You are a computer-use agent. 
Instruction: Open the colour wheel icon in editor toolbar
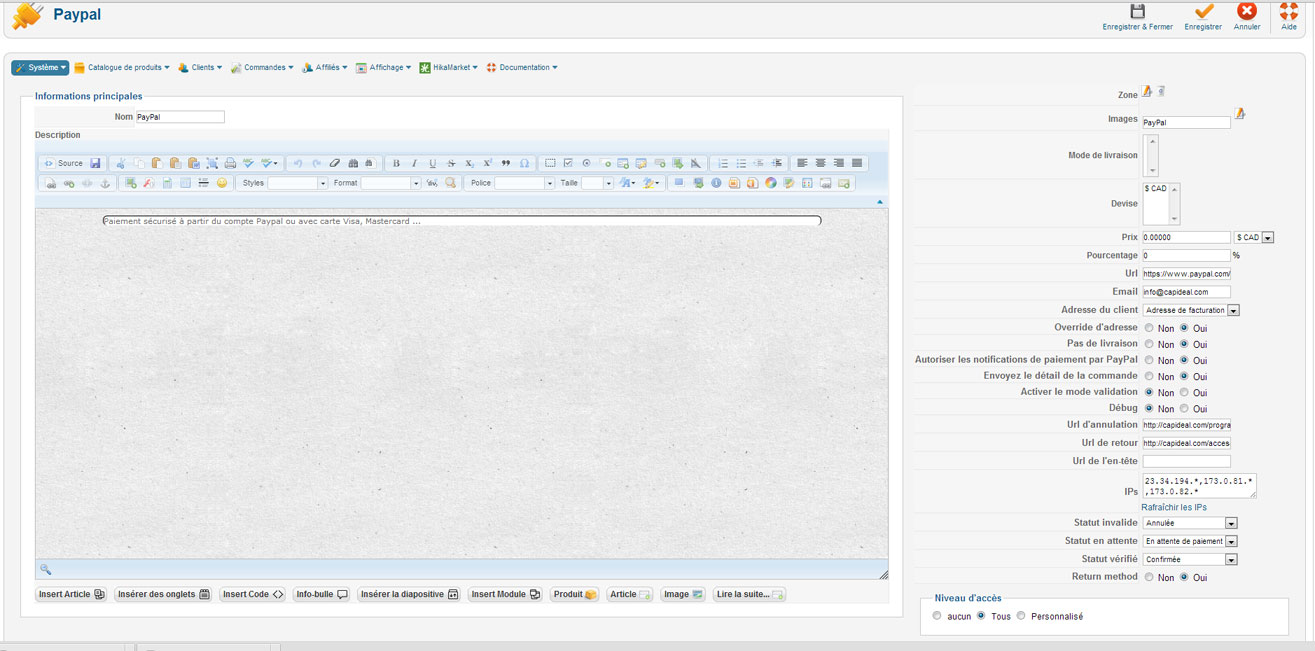[771, 183]
